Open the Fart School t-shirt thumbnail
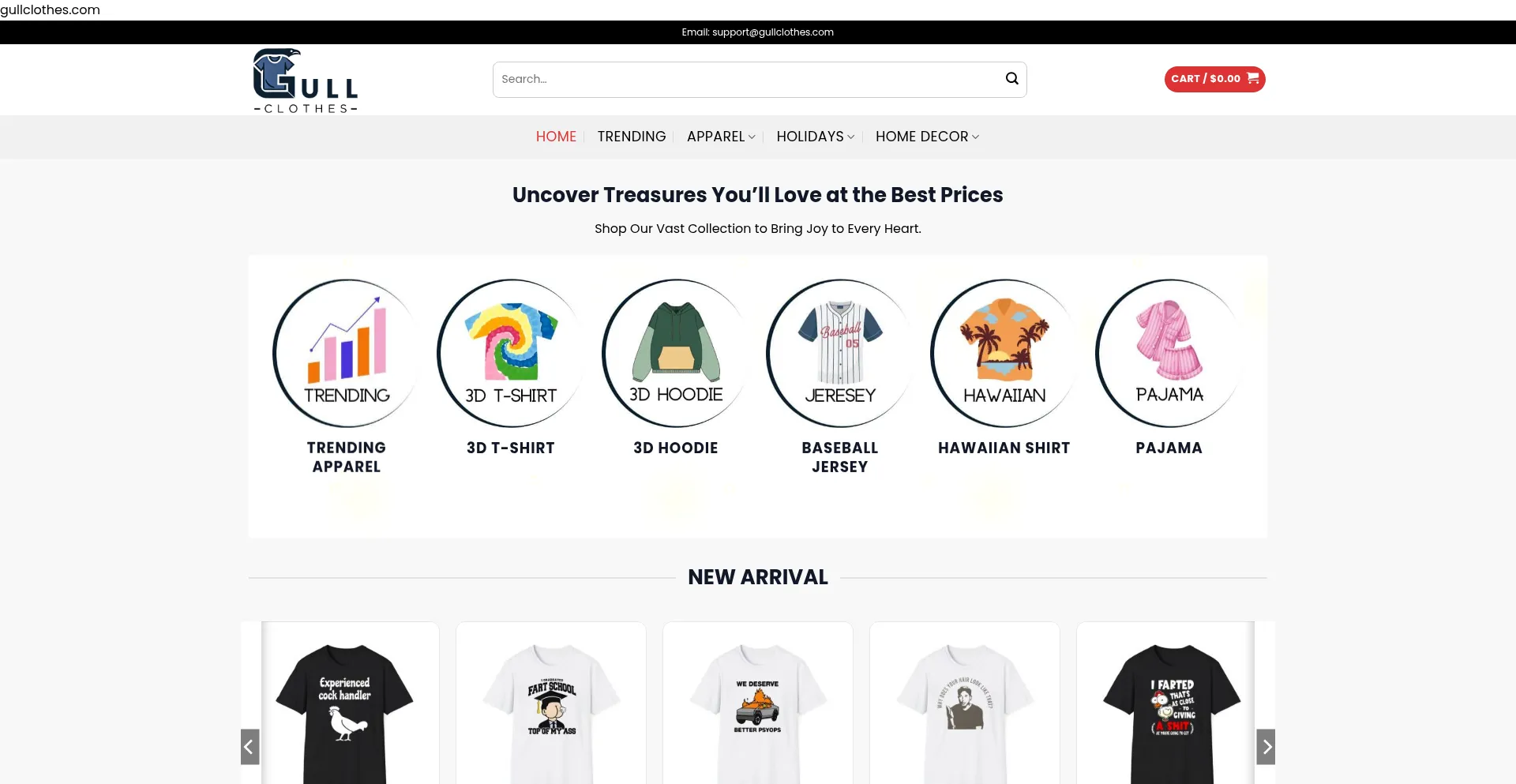 point(551,703)
